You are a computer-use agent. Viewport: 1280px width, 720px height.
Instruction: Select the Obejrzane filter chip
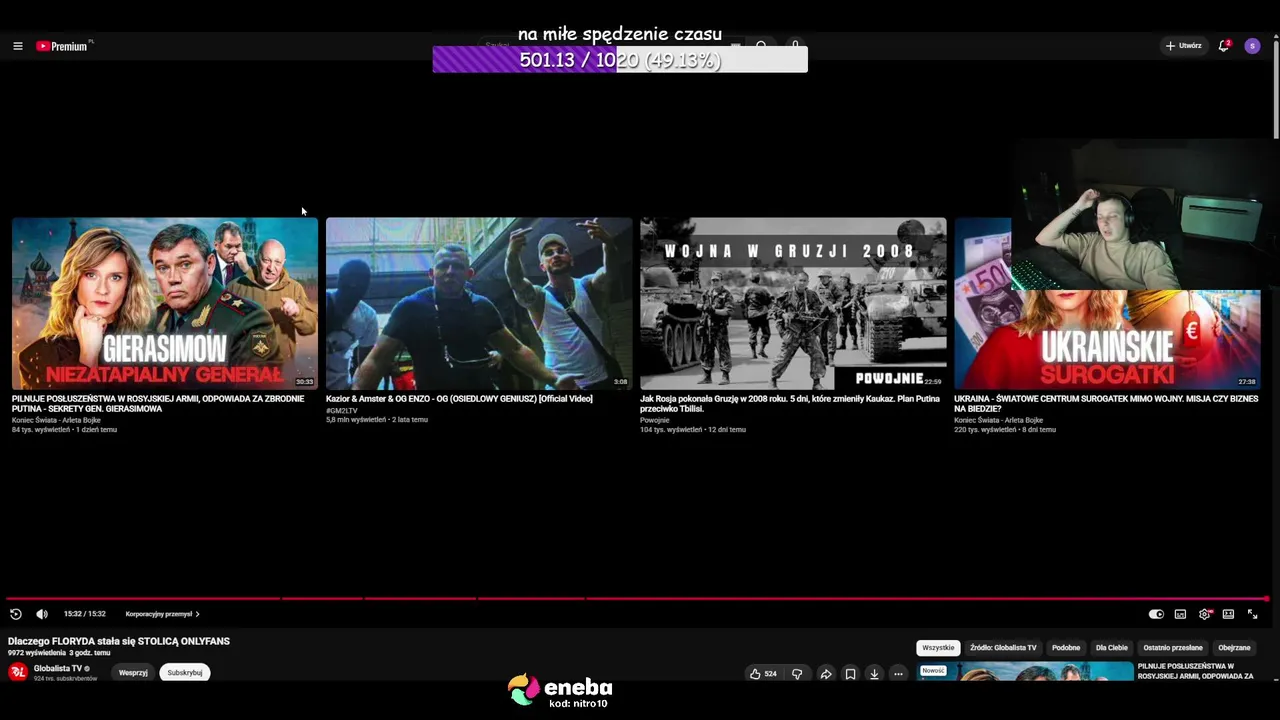(x=1234, y=648)
